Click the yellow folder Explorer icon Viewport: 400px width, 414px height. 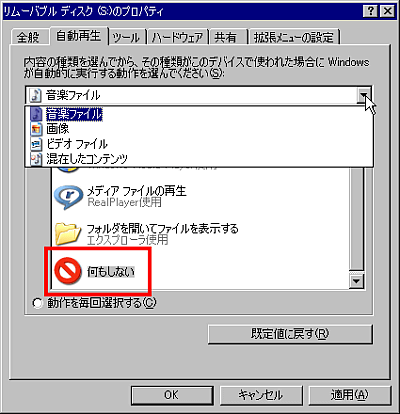click(68, 234)
